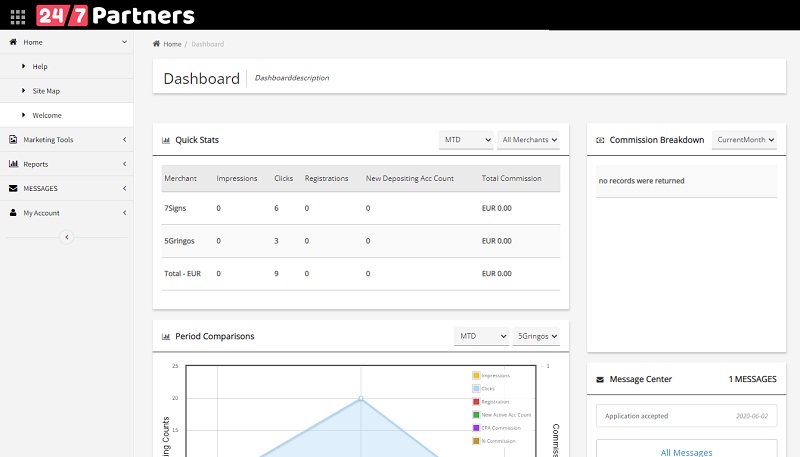Screen dimensions: 800x457
Task: Click the New Depositing Acc Count header
Action: pyautogui.click(x=410, y=178)
